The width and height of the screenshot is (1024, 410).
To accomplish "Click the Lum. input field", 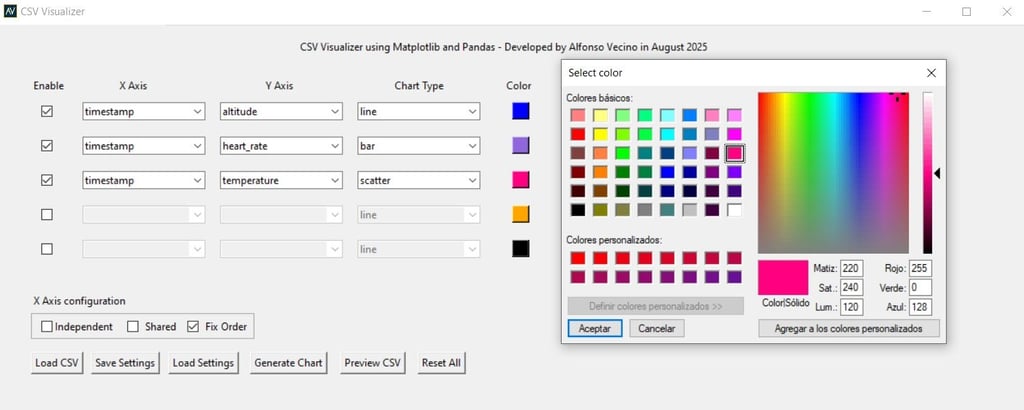I will pyautogui.click(x=852, y=307).
